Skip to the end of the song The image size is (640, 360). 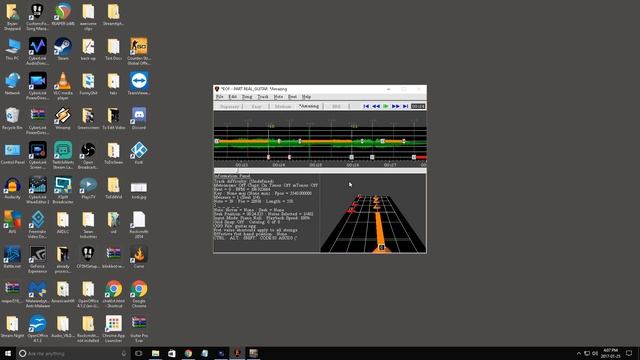click(405, 106)
